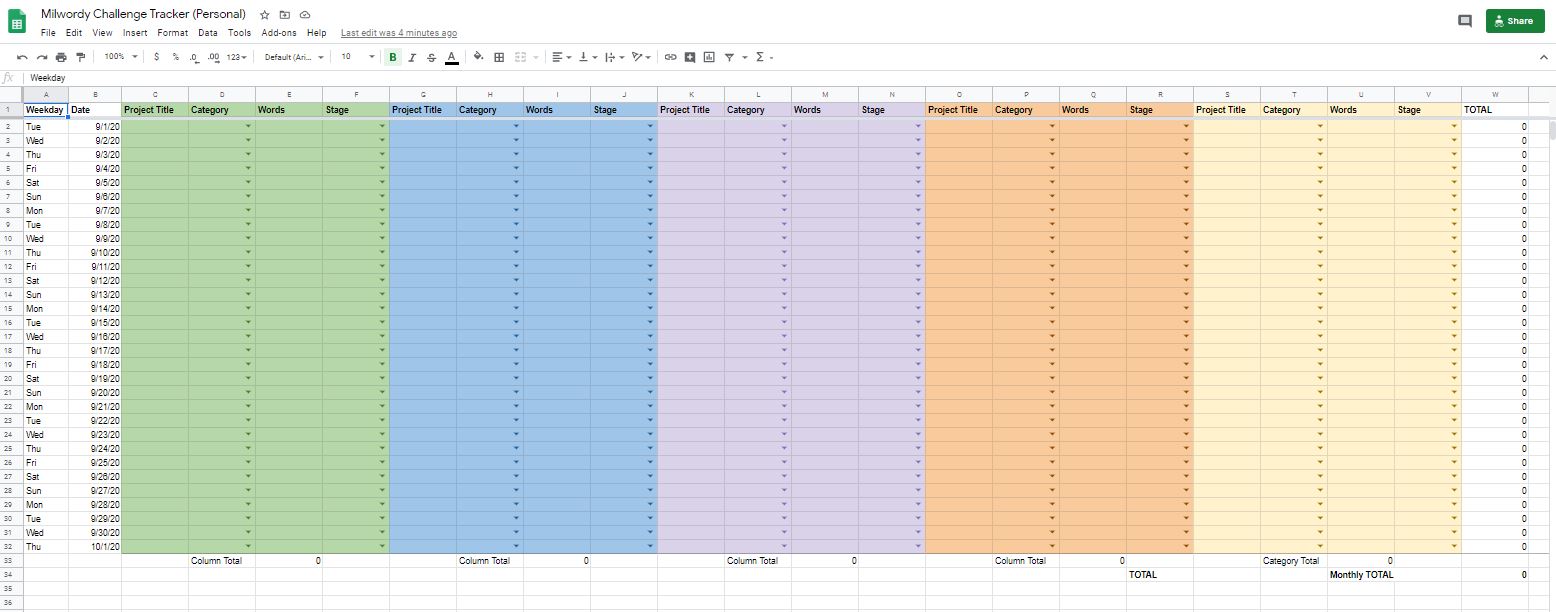Apply strikethrough formatting
This screenshot has height=612, width=1556.
coord(431,57)
